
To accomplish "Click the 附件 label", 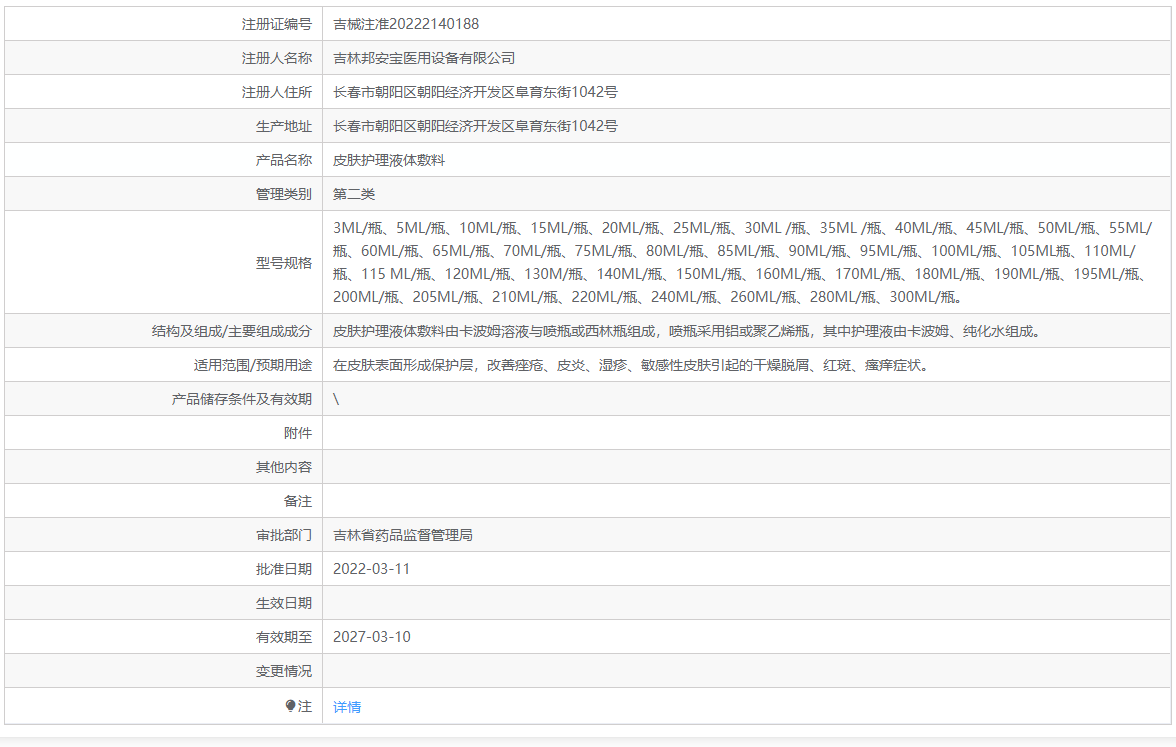I will (298, 433).
